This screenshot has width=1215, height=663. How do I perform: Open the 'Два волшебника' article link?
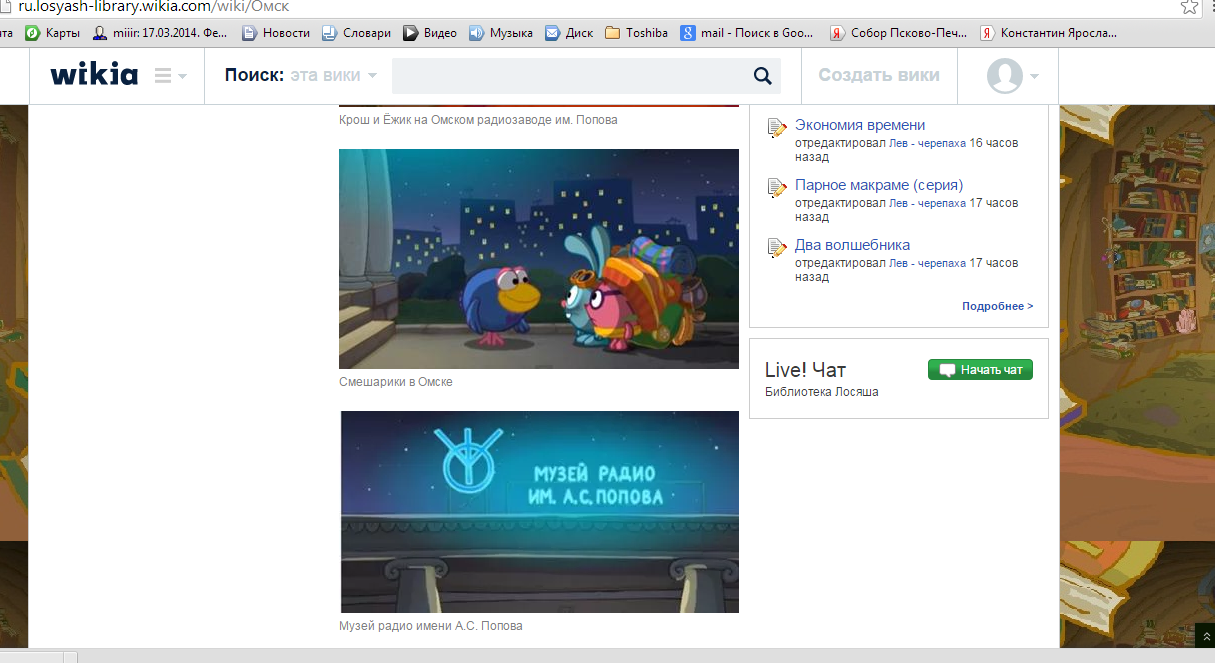click(x=852, y=245)
